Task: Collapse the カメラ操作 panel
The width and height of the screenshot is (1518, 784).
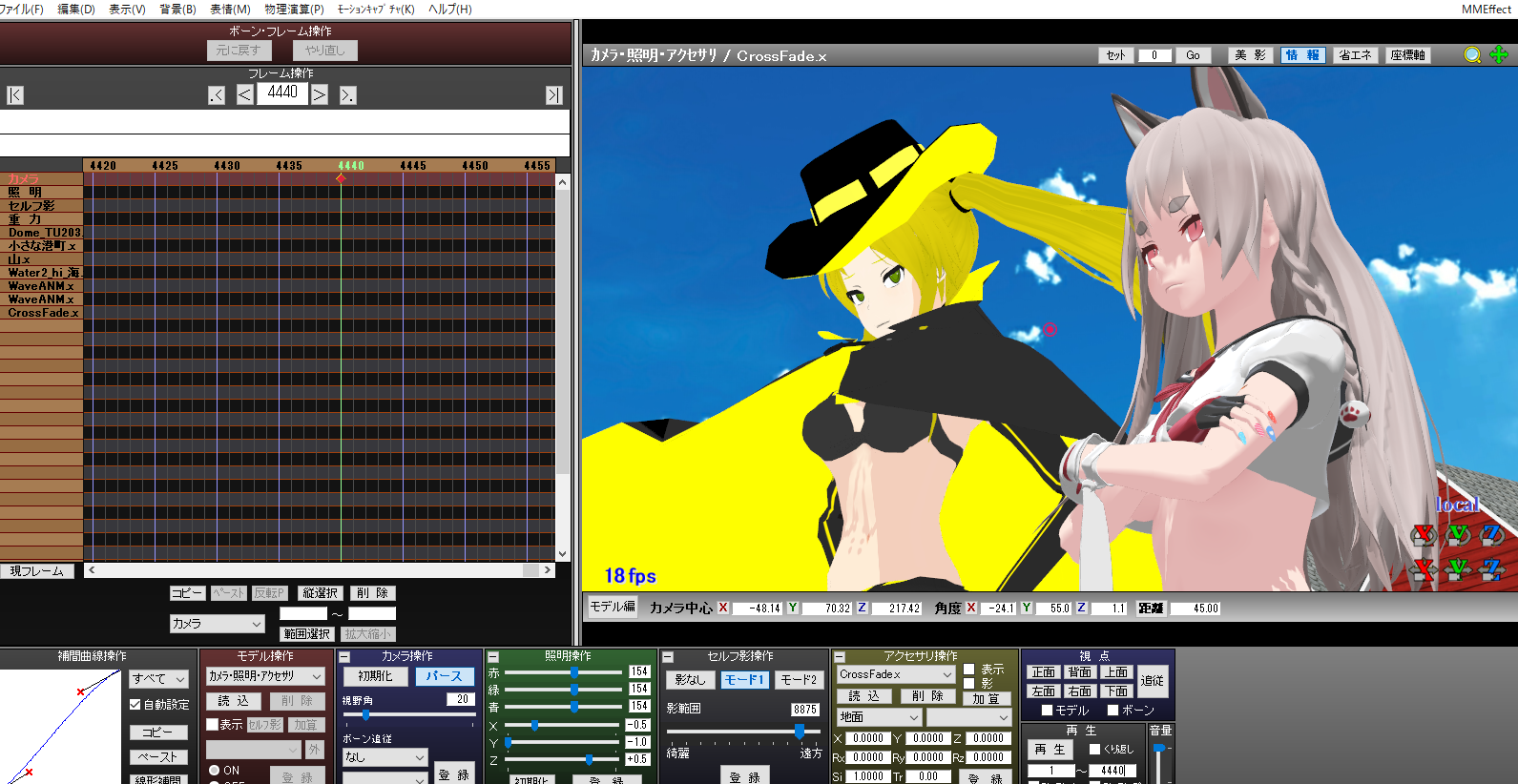Action: click(344, 657)
